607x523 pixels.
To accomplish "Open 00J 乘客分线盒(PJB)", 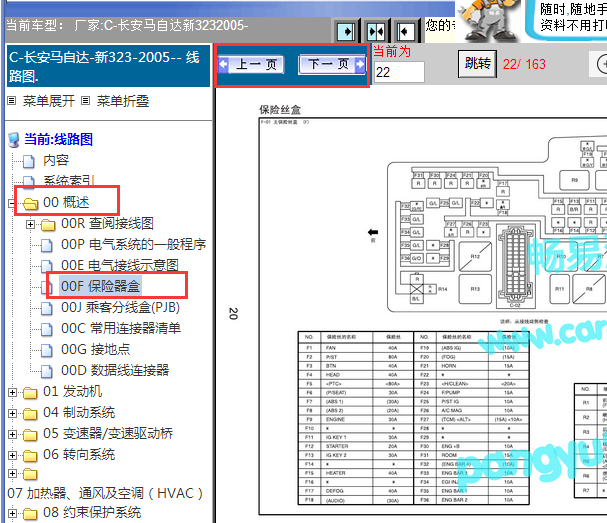I will (120, 307).
